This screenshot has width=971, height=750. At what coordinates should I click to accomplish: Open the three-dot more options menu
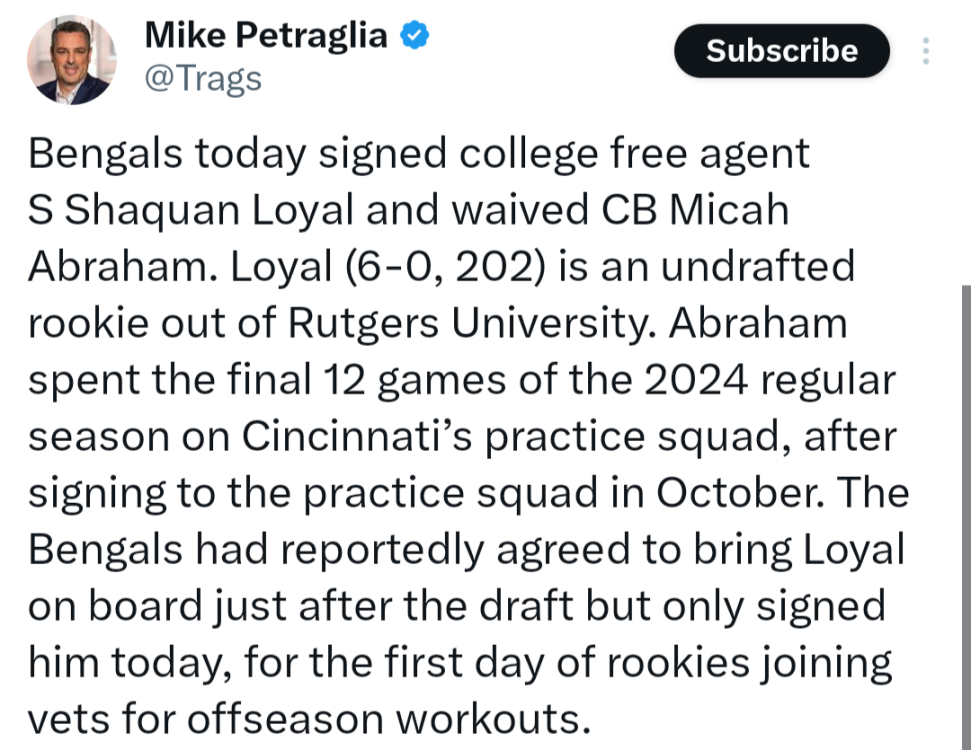tap(926, 51)
